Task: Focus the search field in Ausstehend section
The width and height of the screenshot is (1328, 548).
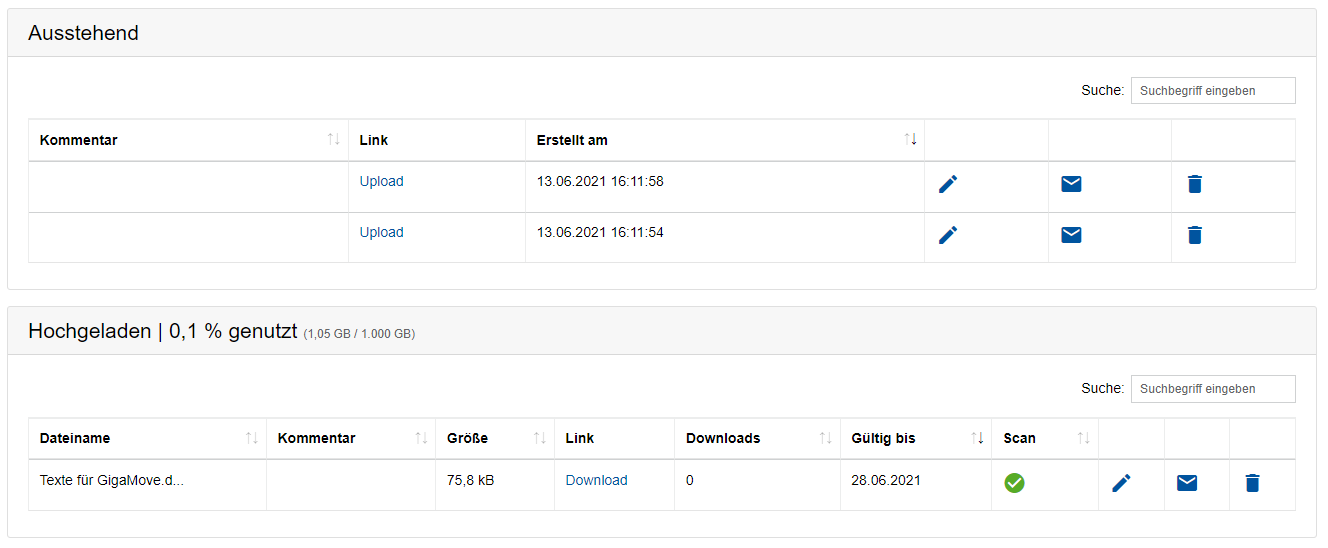Action: 1212,91
